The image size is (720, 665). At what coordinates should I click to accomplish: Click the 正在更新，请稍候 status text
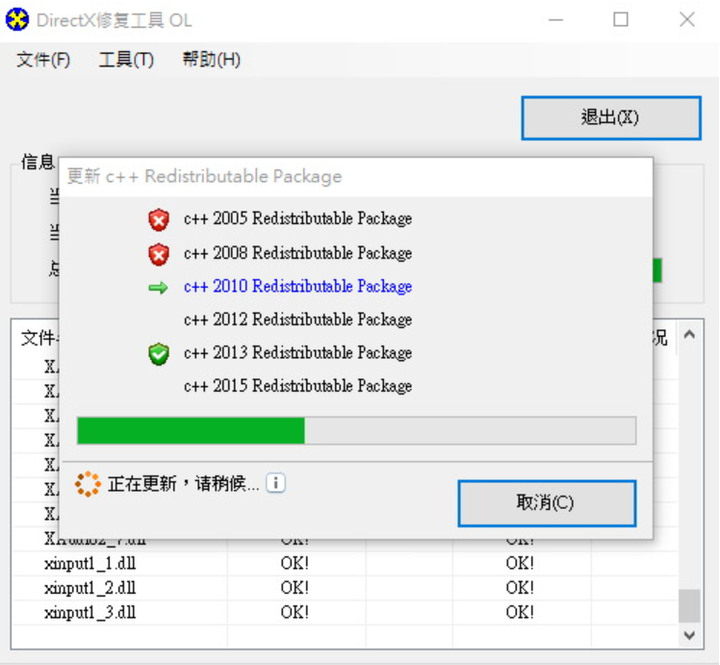184,484
